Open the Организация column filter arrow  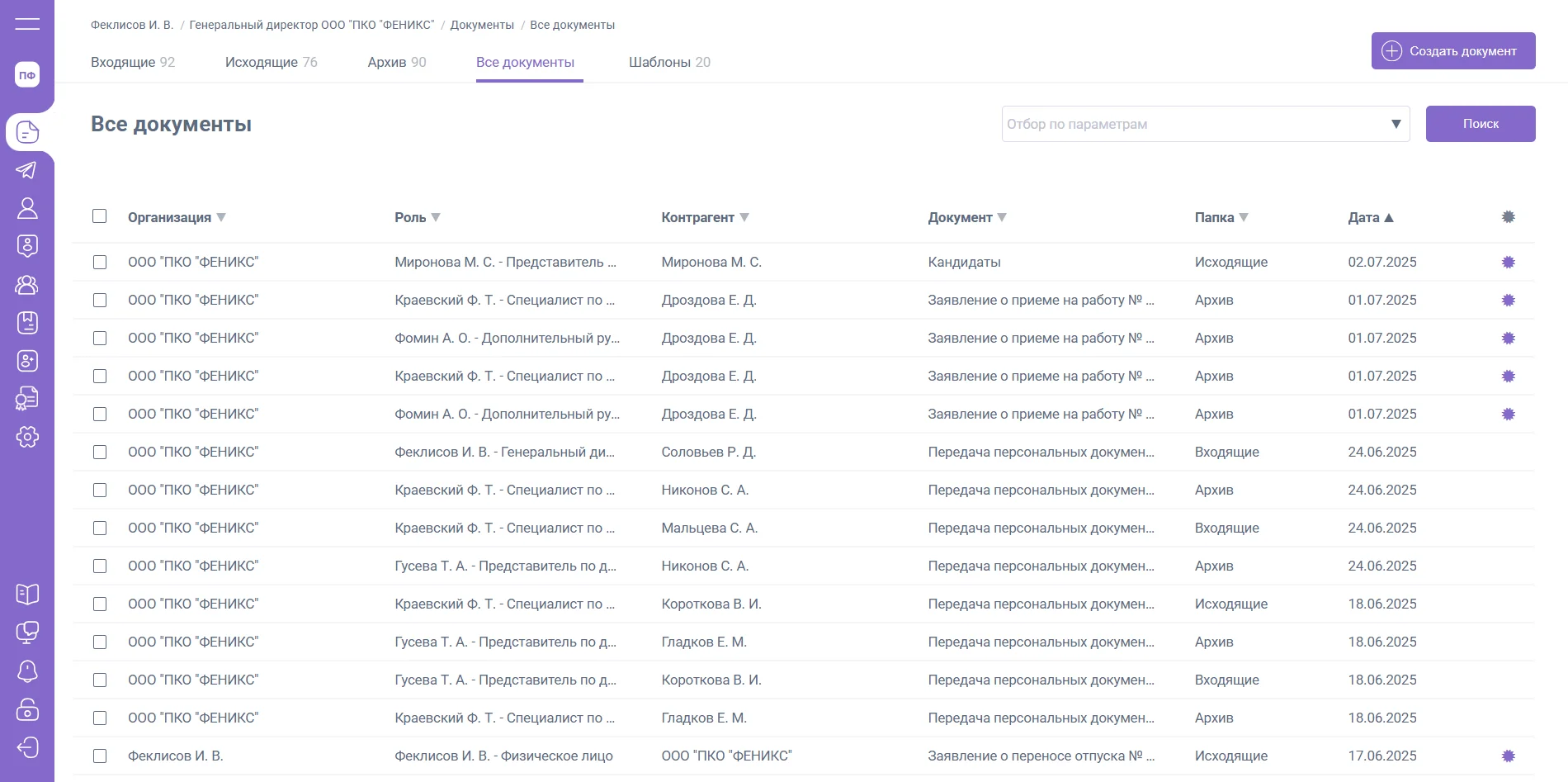[221, 217]
